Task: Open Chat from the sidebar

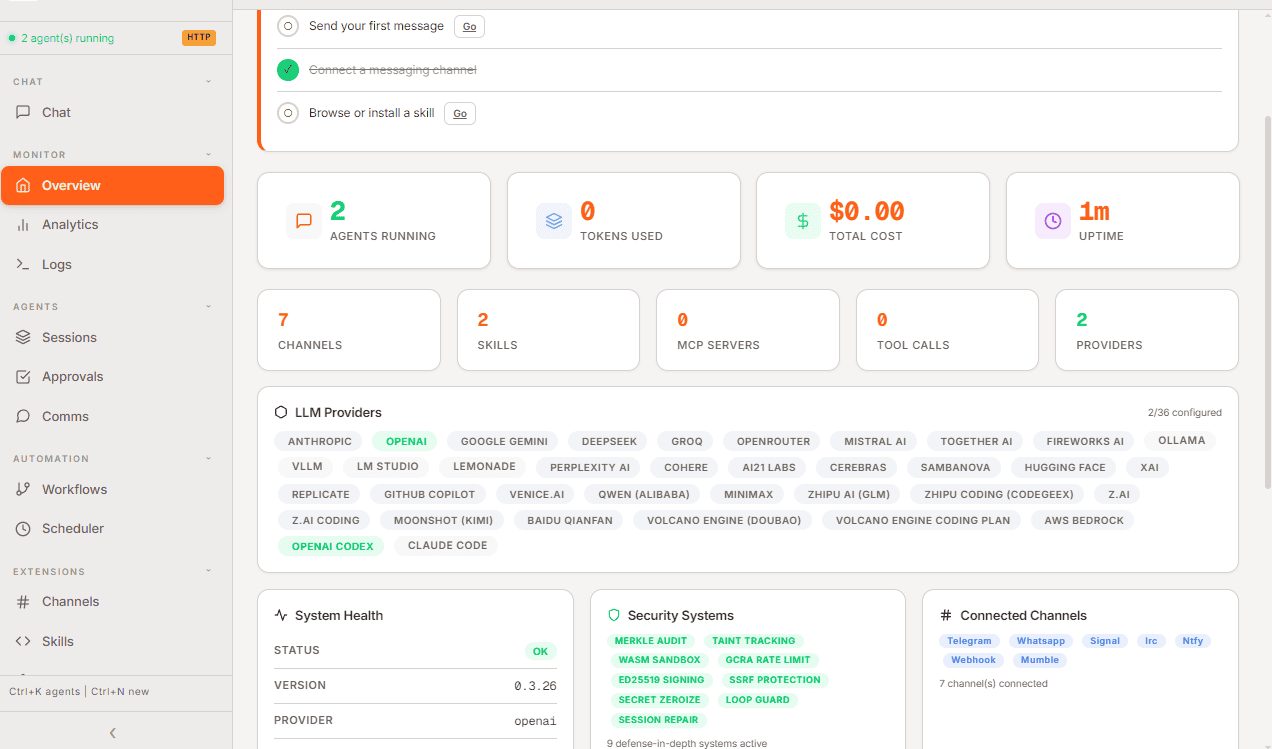Action: [x=112, y=113]
